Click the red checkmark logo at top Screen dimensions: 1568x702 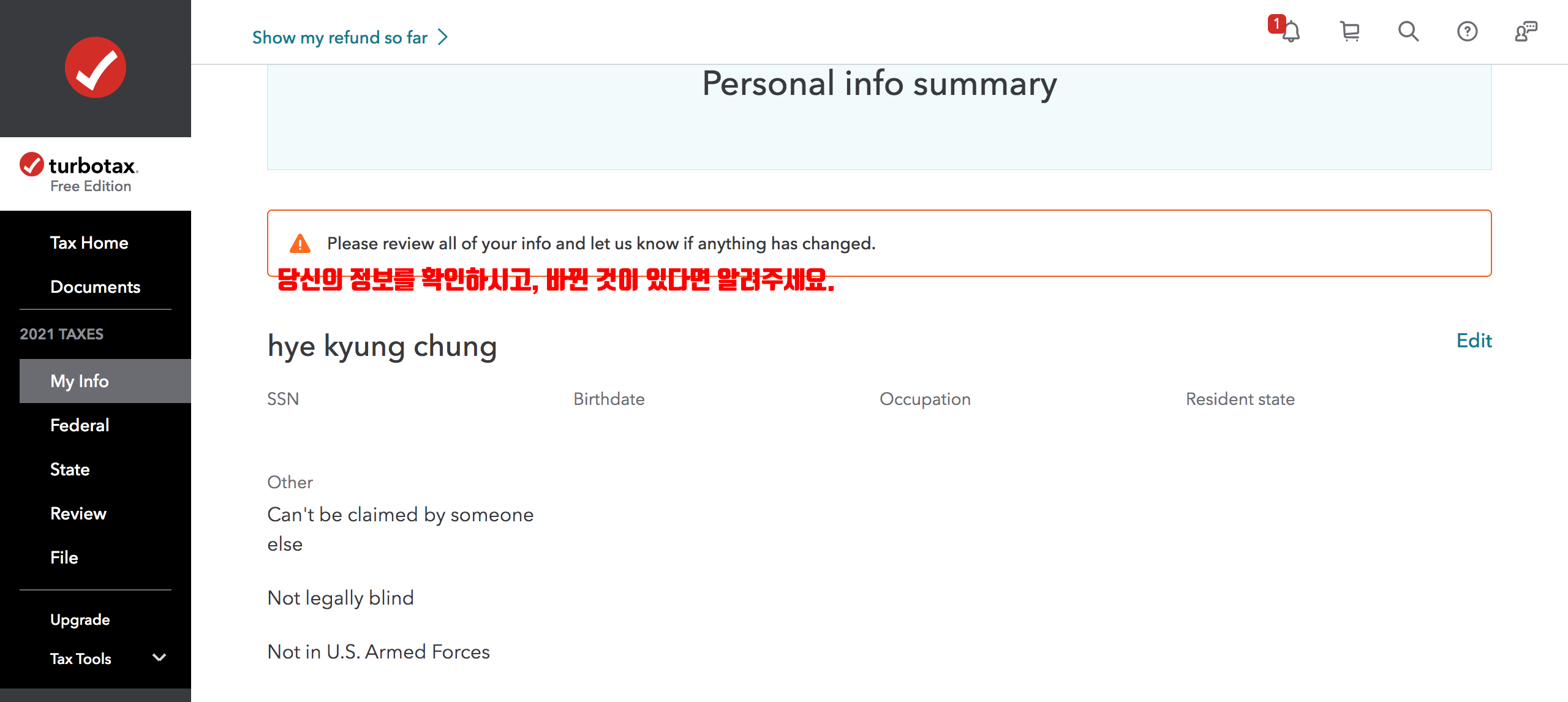[x=96, y=67]
